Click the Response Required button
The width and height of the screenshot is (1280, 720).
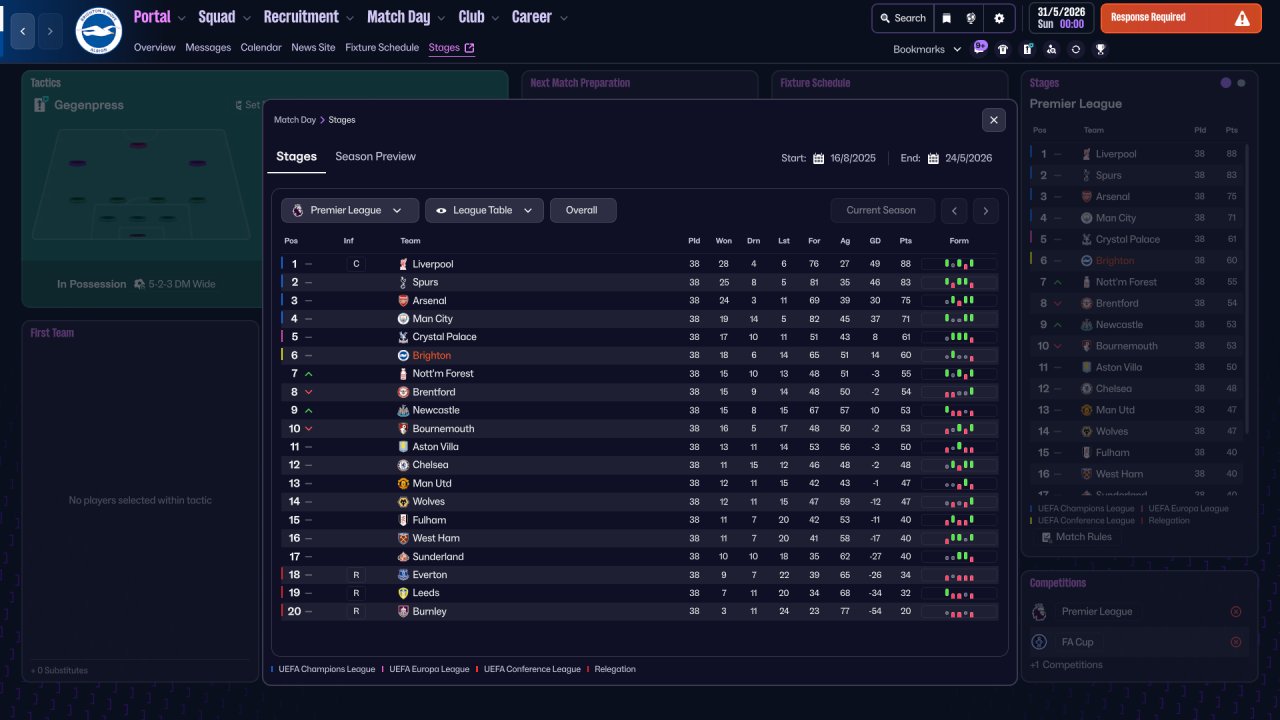[x=1181, y=18]
